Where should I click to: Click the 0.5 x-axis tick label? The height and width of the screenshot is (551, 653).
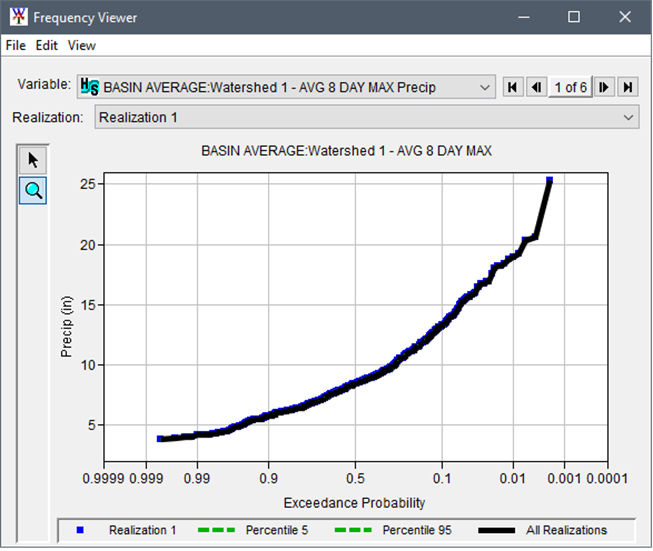point(355,479)
